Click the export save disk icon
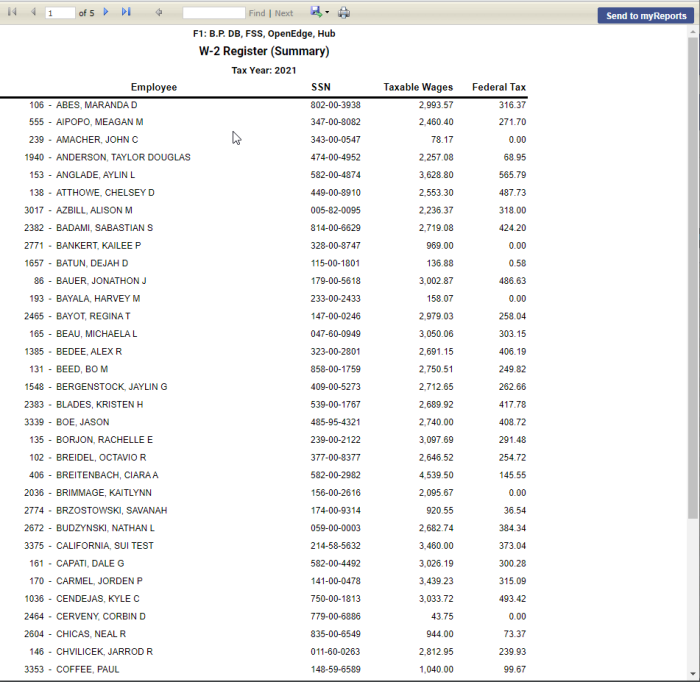 (x=316, y=13)
